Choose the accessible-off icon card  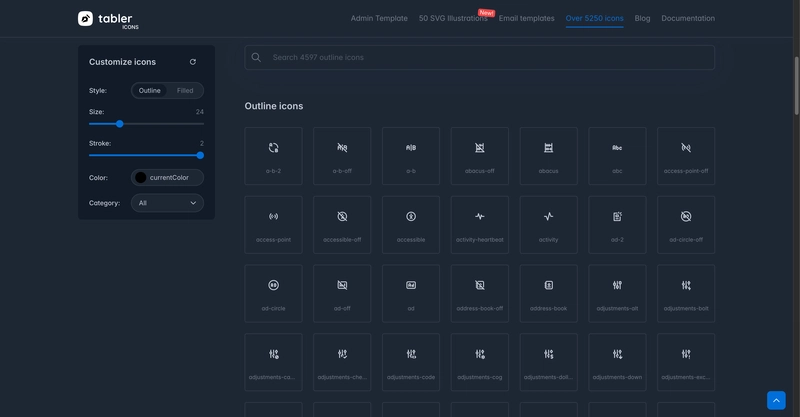tap(342, 225)
